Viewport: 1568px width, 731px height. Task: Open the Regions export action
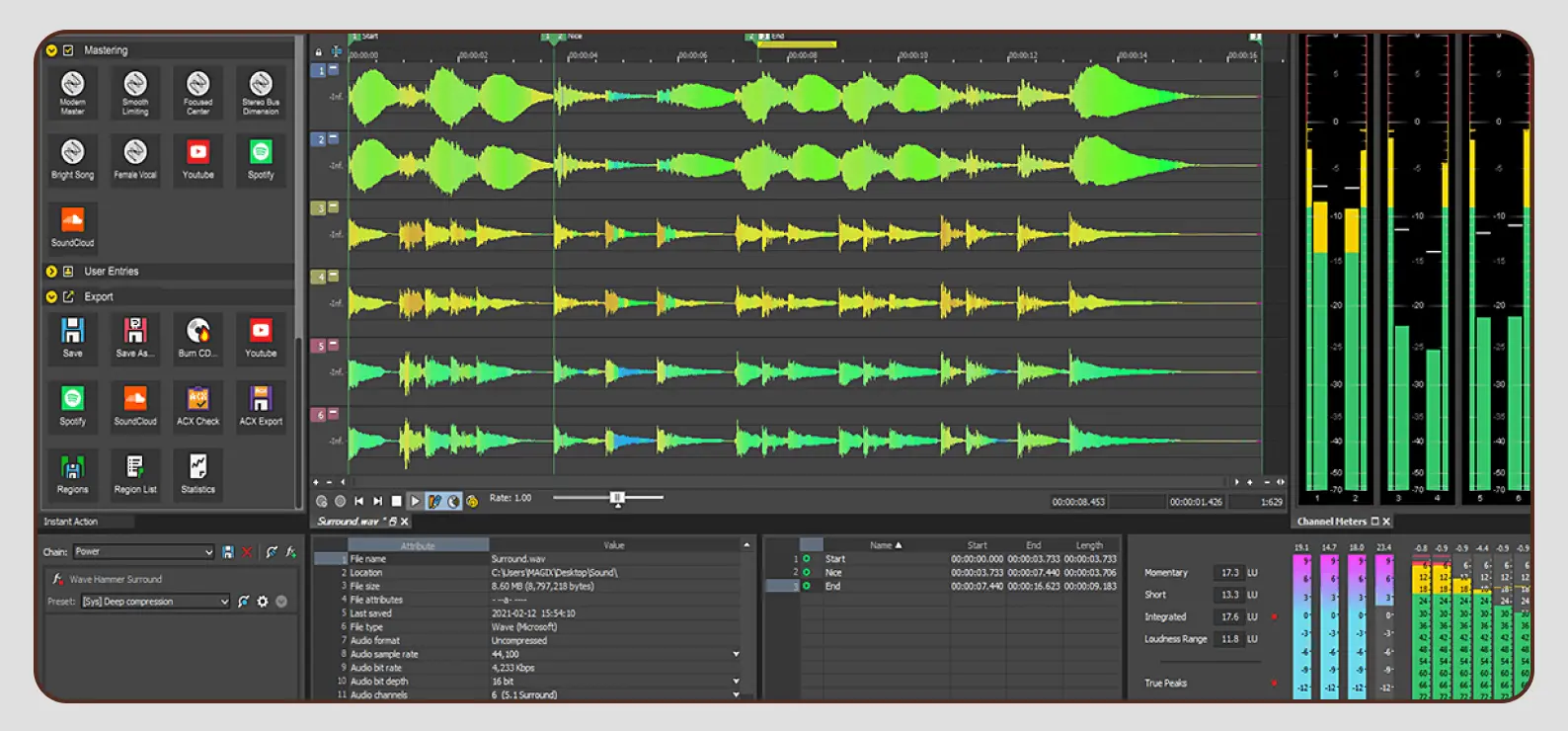click(x=72, y=474)
